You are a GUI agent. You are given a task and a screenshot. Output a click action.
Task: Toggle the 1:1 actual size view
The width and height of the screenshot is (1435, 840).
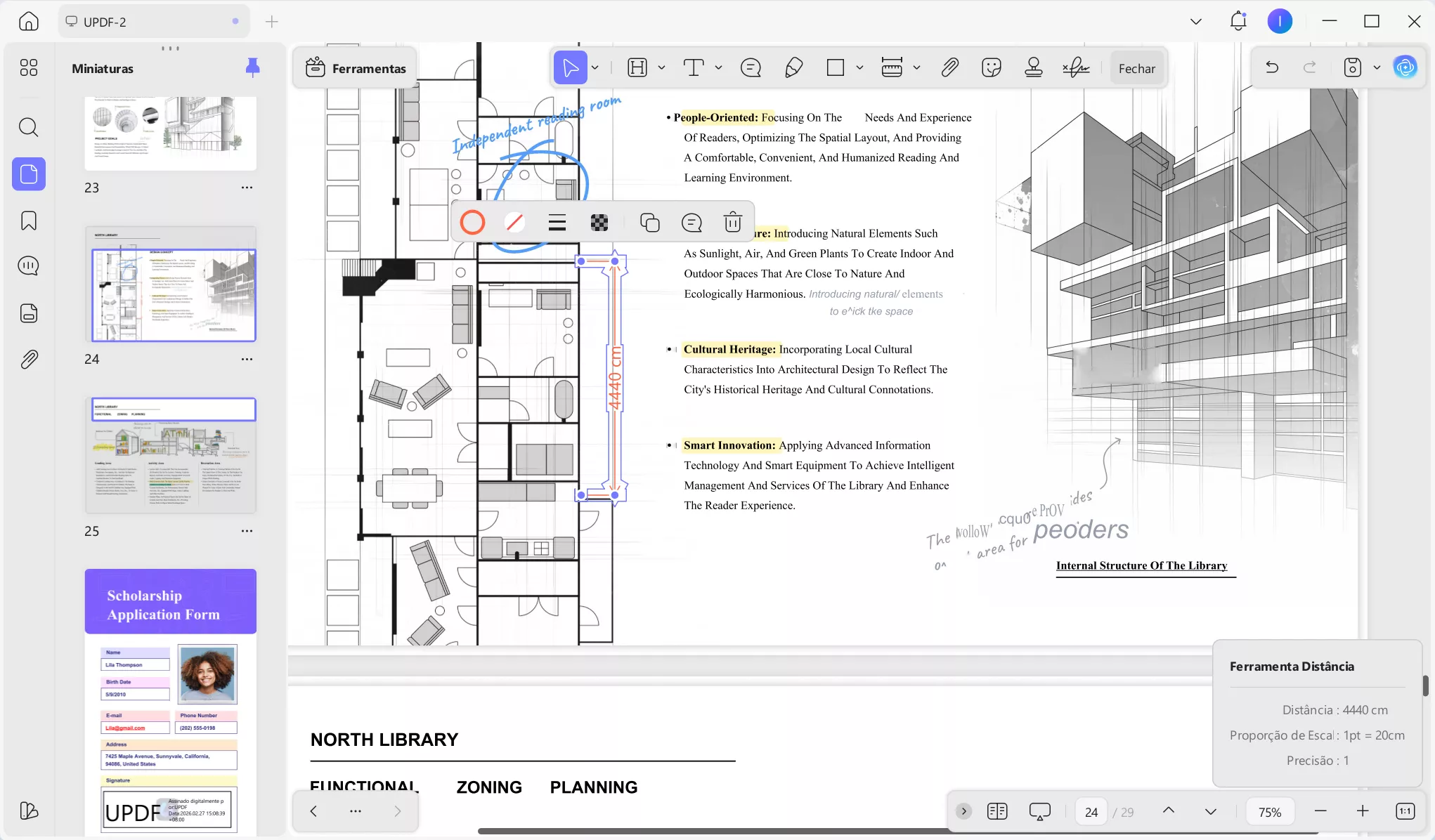click(x=1405, y=811)
